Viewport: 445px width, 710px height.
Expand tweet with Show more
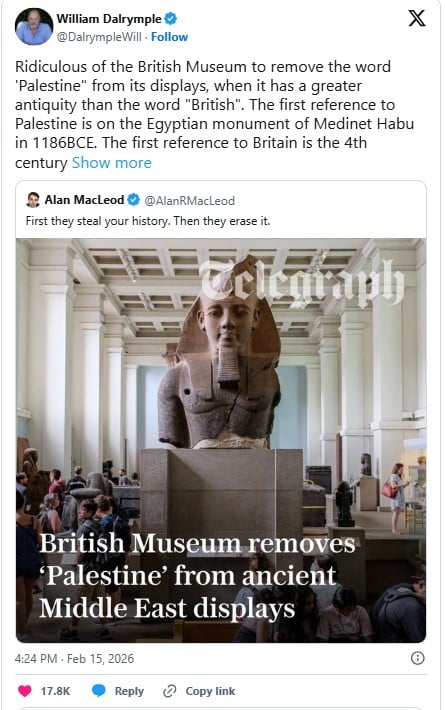click(x=112, y=163)
